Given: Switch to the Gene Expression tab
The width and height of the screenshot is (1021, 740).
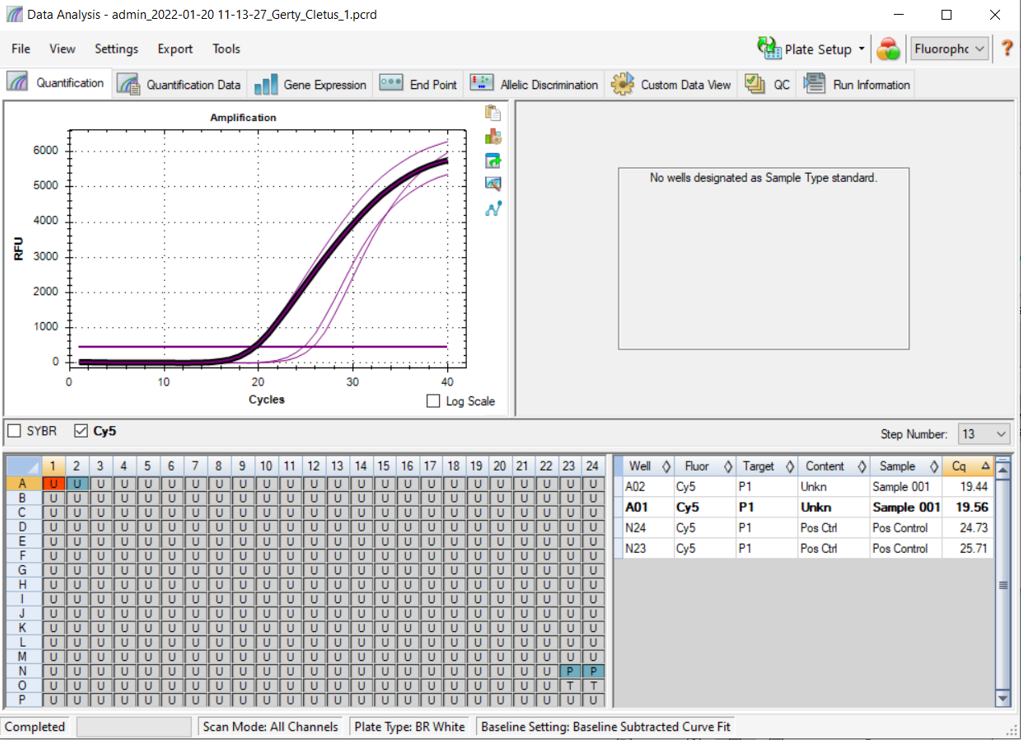Looking at the screenshot, I should tap(311, 85).
